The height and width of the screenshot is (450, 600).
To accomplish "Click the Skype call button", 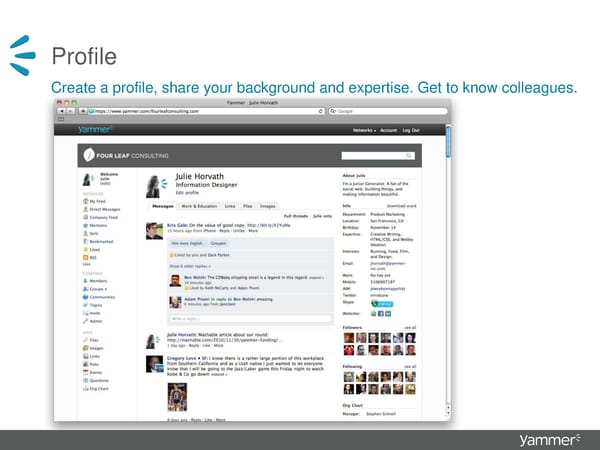I will pos(386,304).
